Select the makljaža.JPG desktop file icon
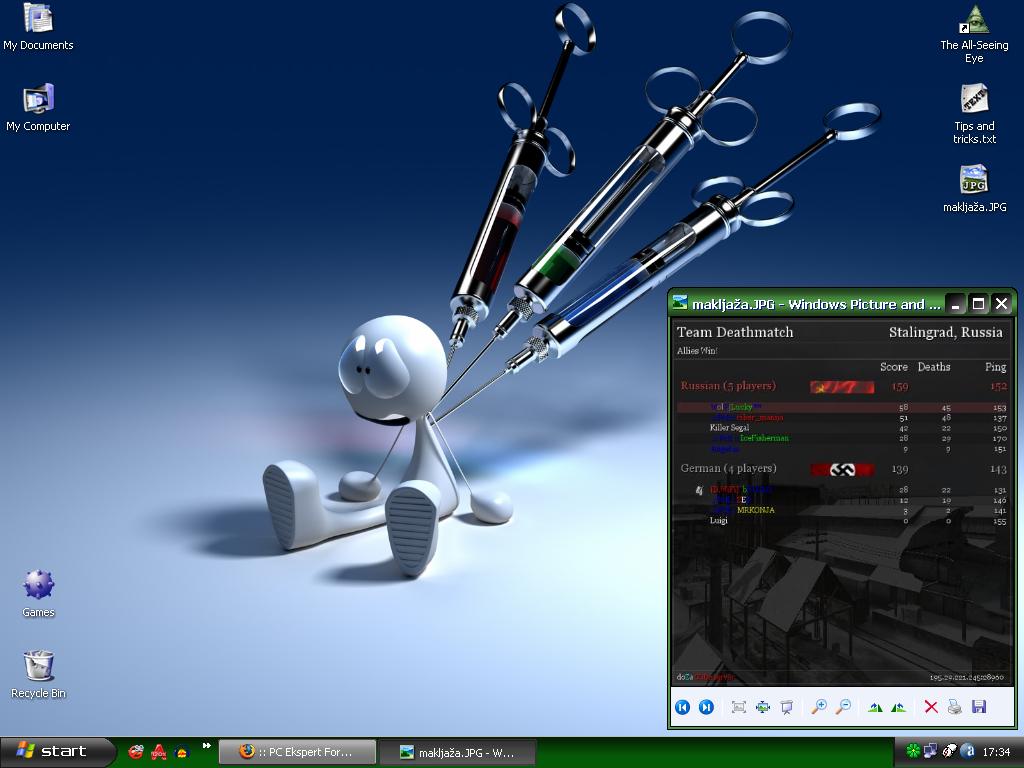The width and height of the screenshot is (1024, 768). coord(974,181)
